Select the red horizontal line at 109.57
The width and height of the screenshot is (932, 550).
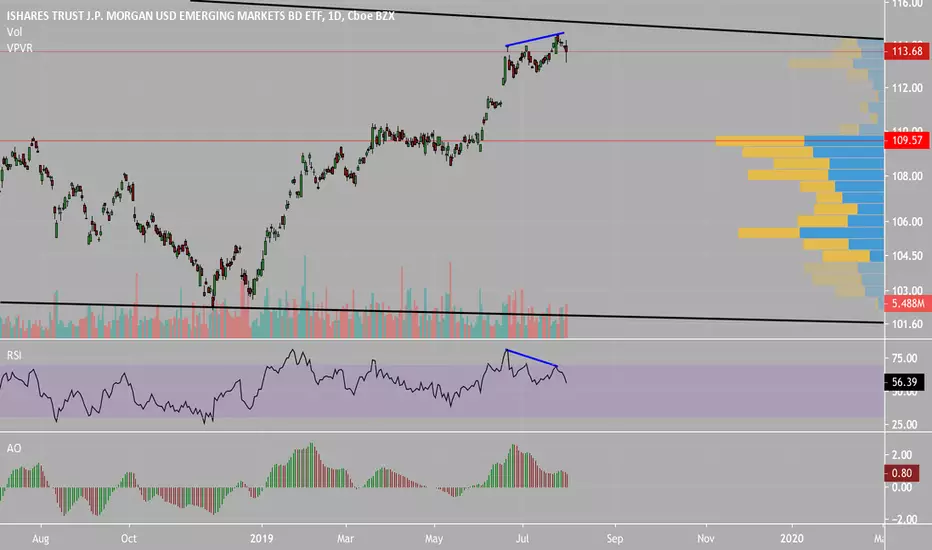(442, 141)
